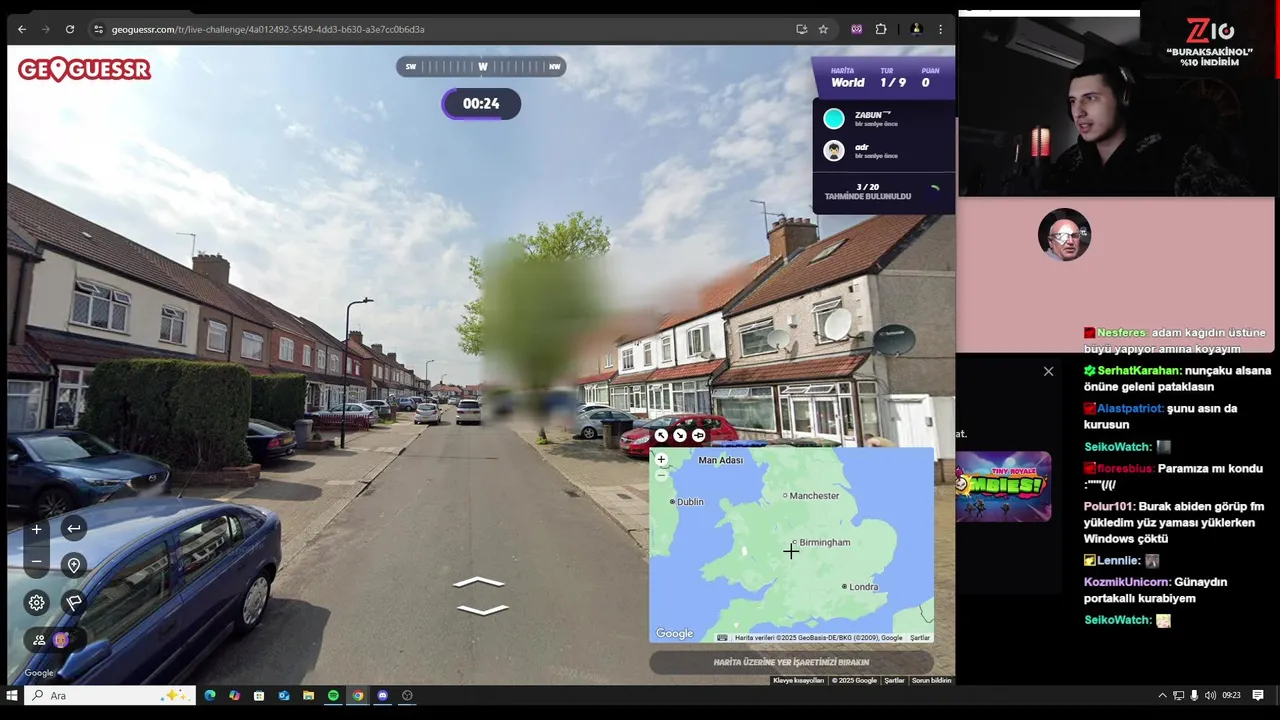
Task: Open the purple browser extension icon
Action: (856, 29)
